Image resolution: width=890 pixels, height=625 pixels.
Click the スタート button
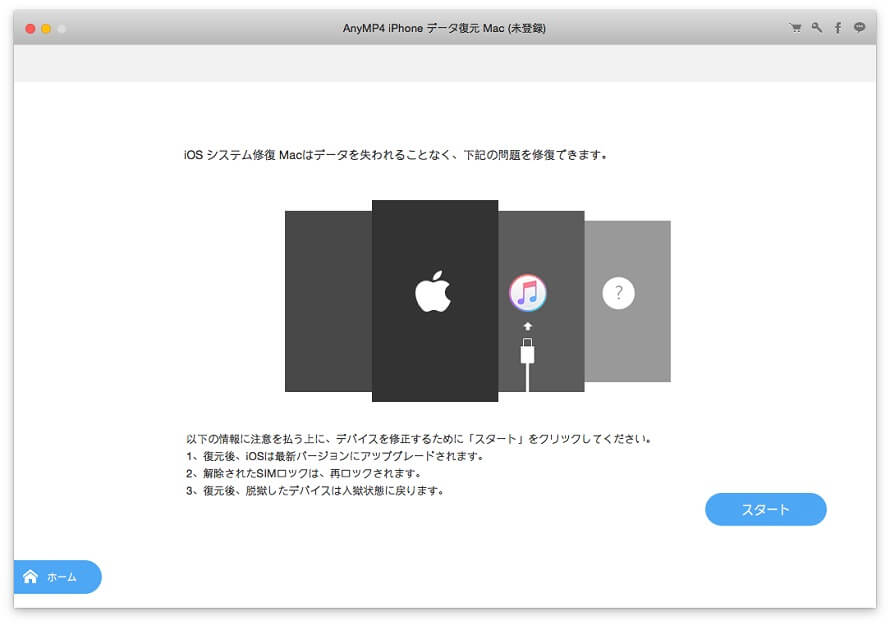pyautogui.click(x=765, y=509)
